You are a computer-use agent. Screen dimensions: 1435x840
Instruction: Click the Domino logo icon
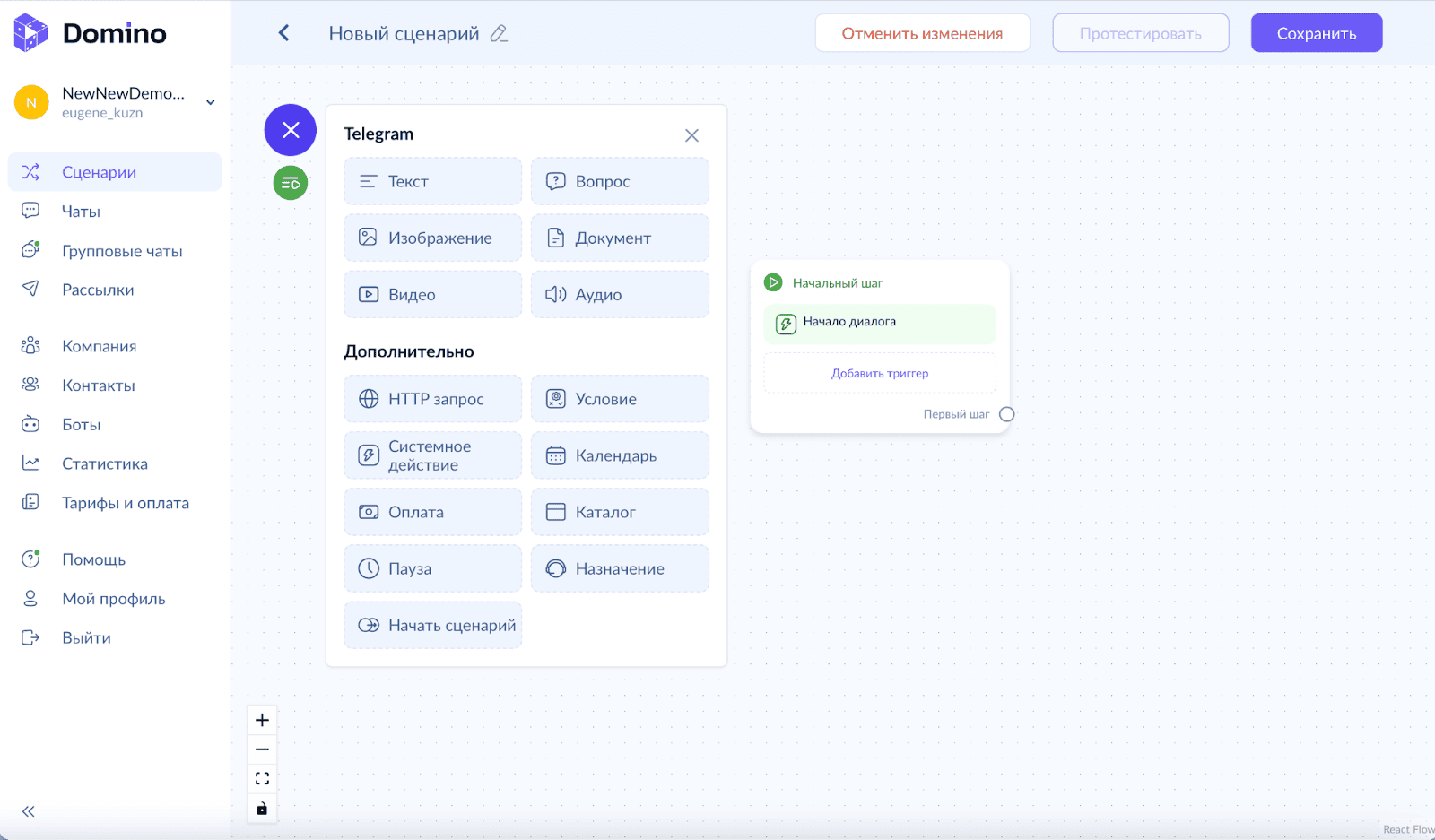click(30, 33)
